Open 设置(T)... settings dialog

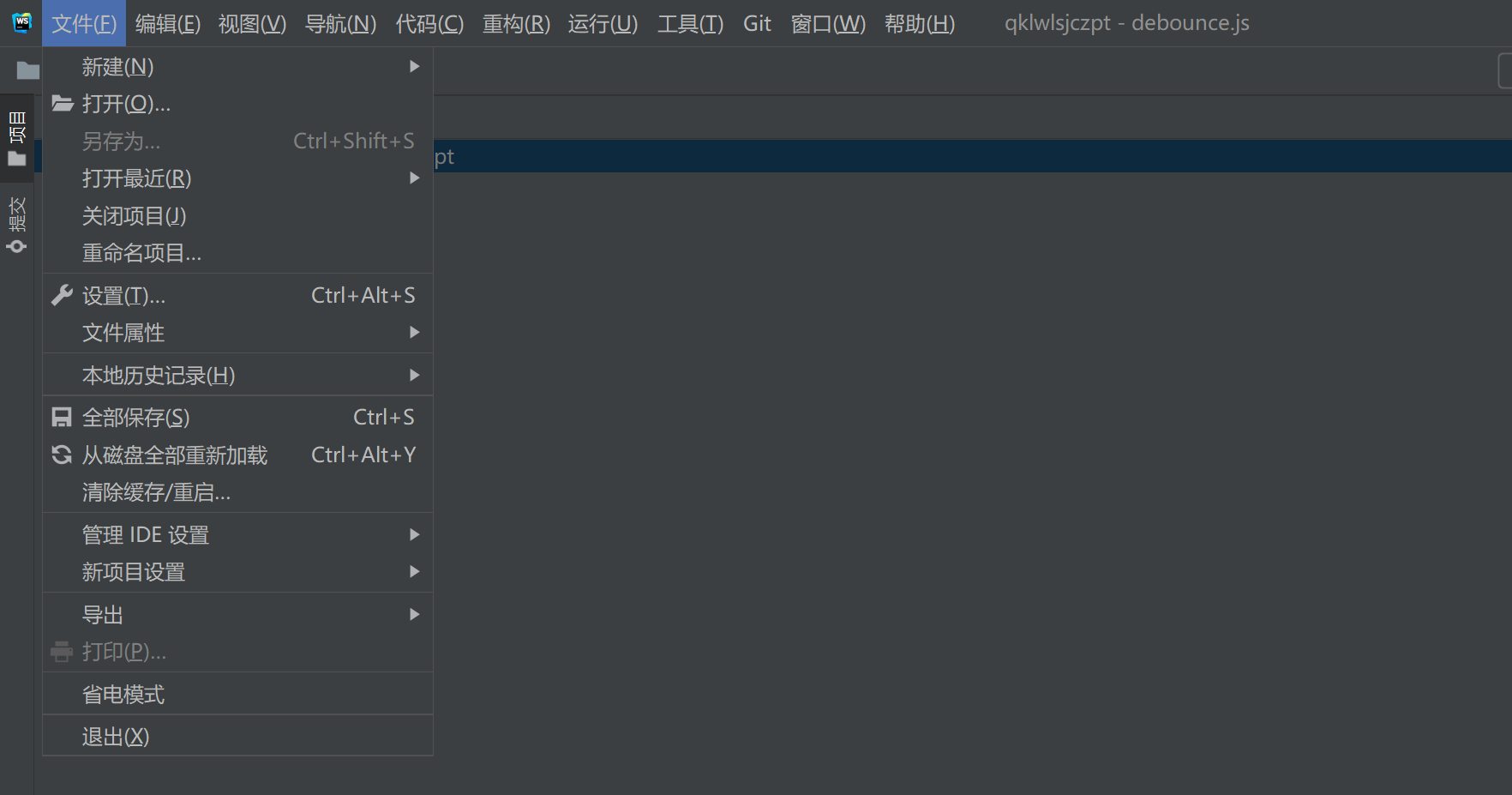click(237, 295)
